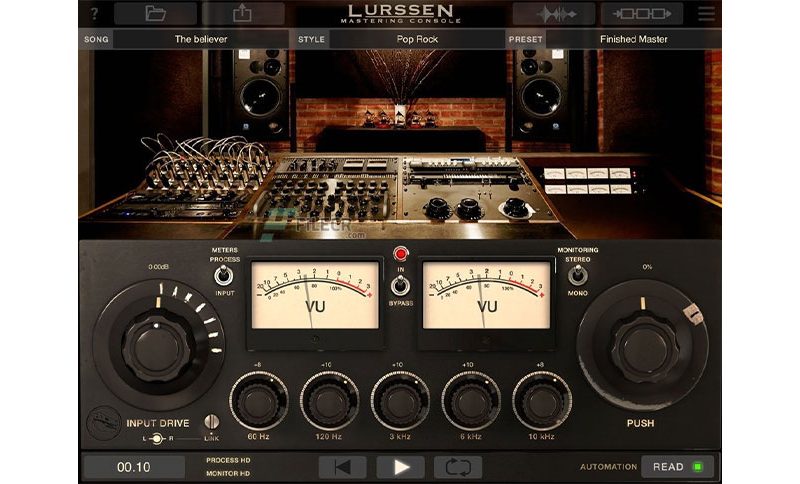Click the 60 Hz EQ knob
This screenshot has height=484, width=800.
(x=259, y=401)
